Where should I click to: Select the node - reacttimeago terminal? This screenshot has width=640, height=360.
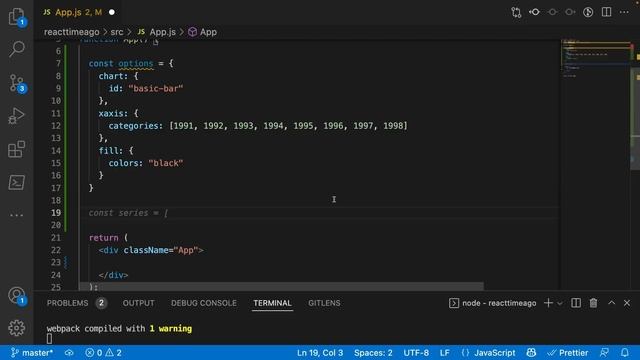coord(493,303)
